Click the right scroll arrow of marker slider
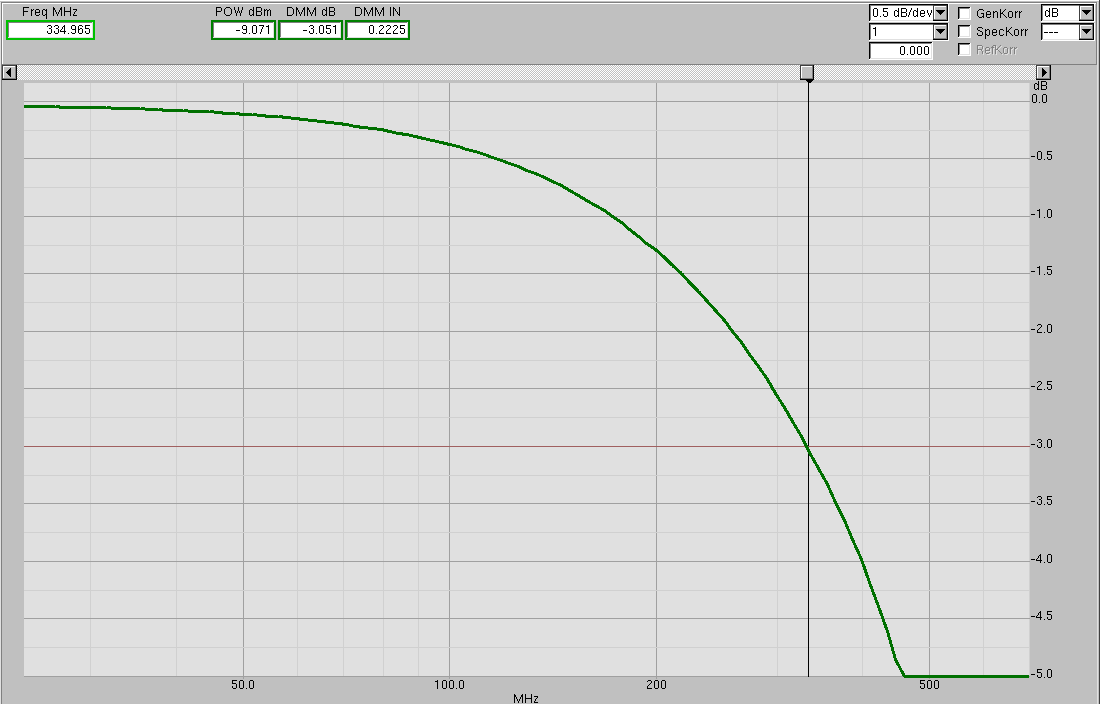1100x704 pixels. (1044, 72)
